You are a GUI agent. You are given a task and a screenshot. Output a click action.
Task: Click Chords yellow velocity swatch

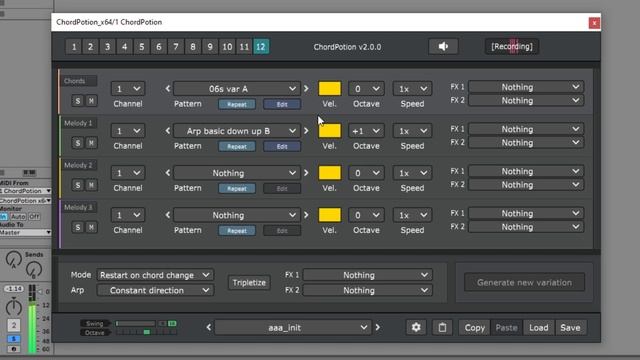pyautogui.click(x=329, y=89)
